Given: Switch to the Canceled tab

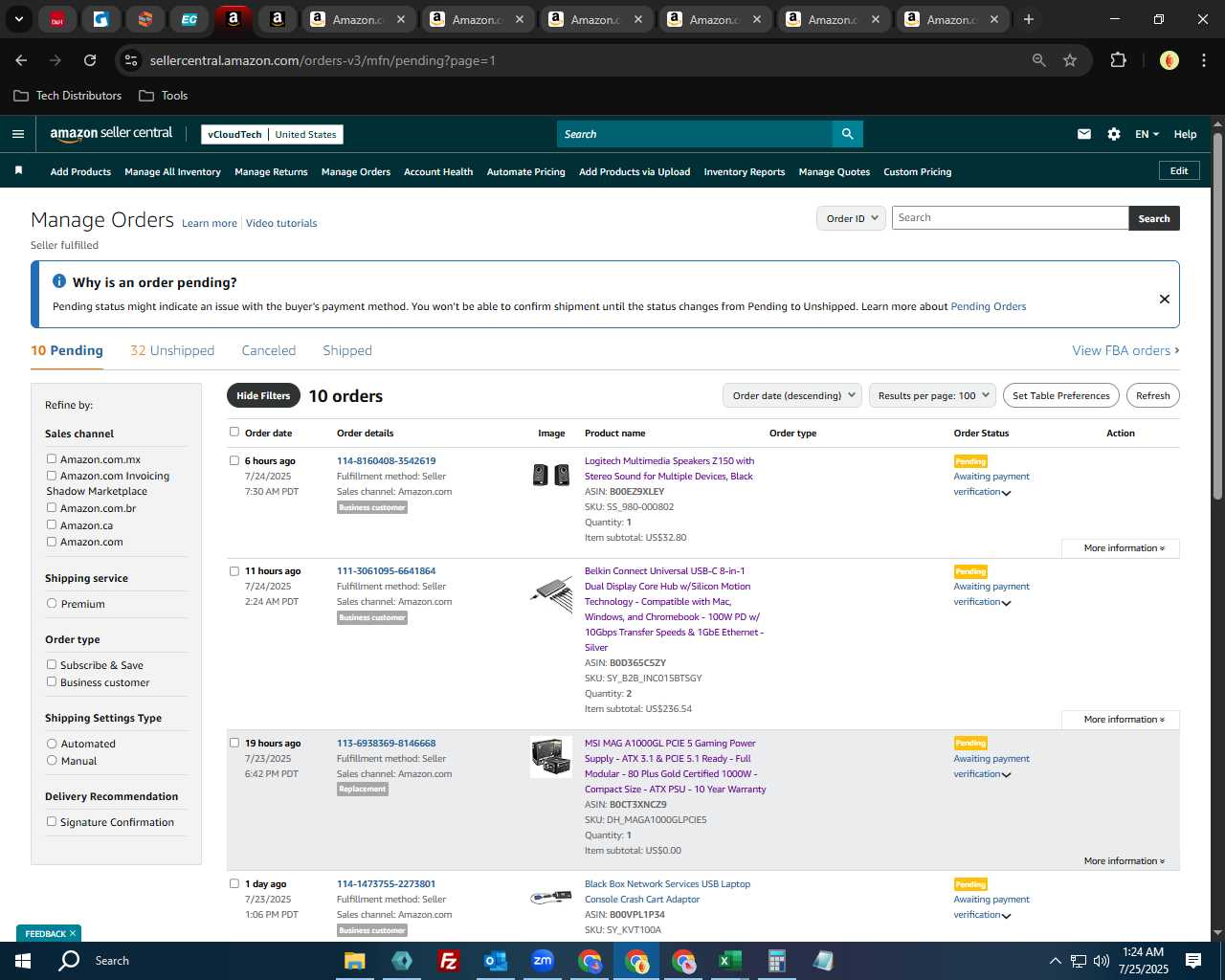Looking at the screenshot, I should point(269,350).
